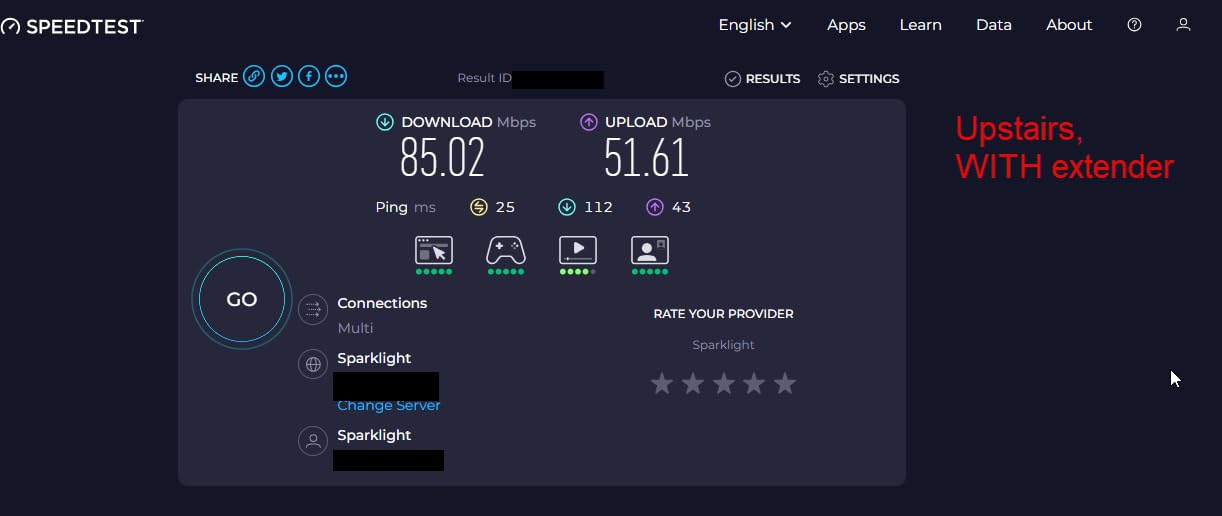Open the Apps menu

point(846,25)
